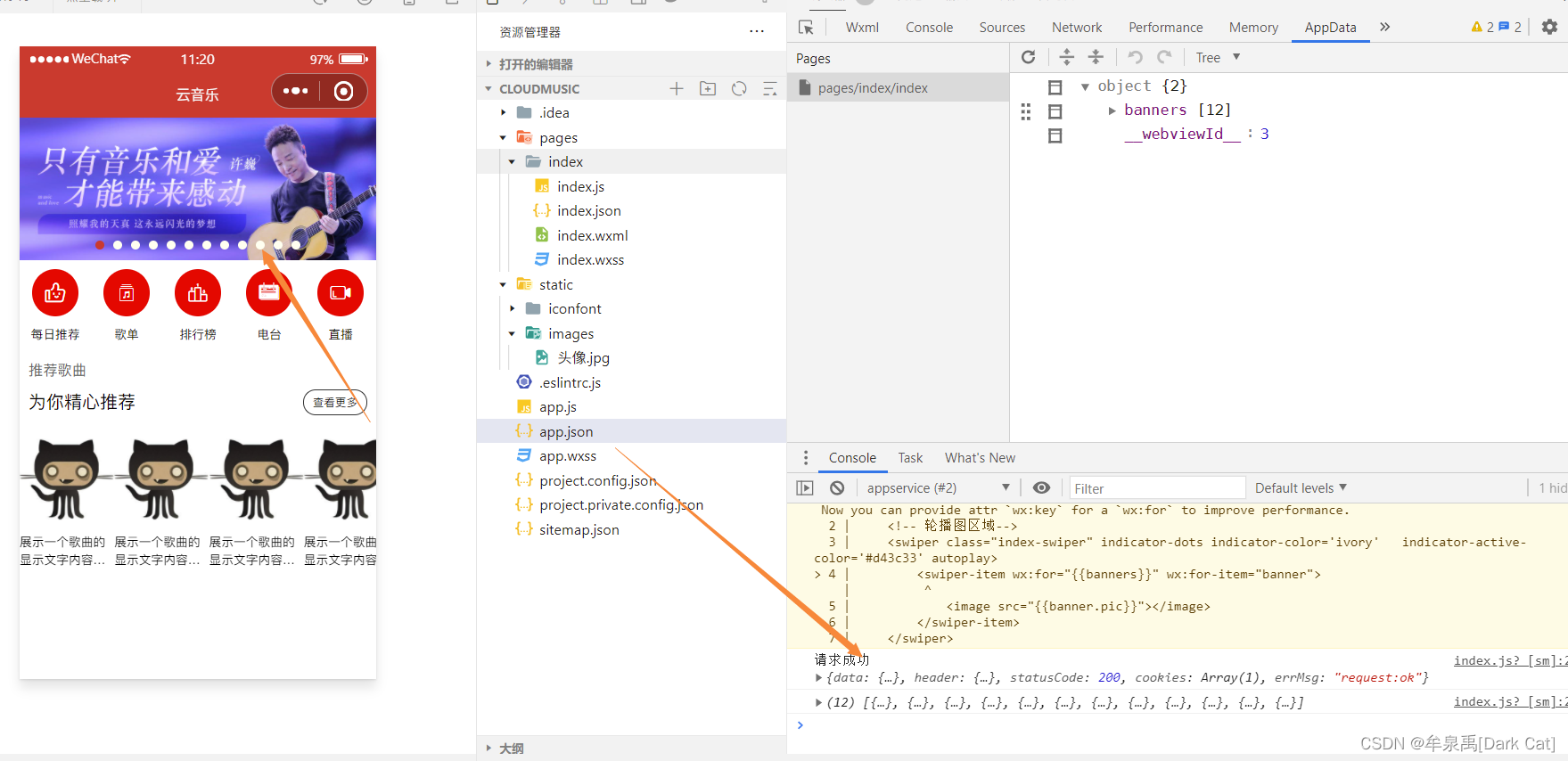Create new file in CLOUDMUSIC explorer

coord(677,88)
